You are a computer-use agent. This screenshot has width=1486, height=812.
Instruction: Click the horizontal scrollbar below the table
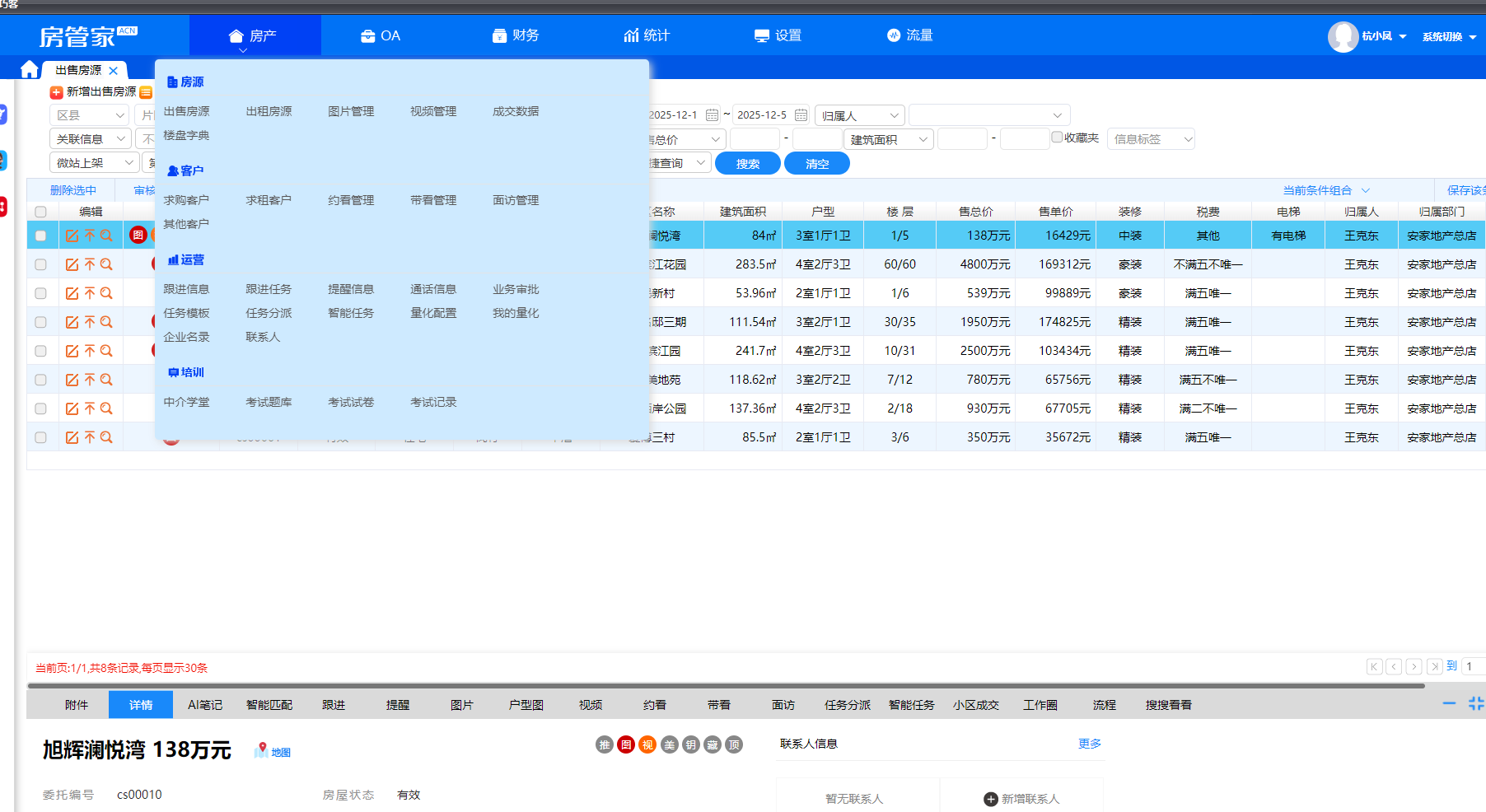(725, 686)
